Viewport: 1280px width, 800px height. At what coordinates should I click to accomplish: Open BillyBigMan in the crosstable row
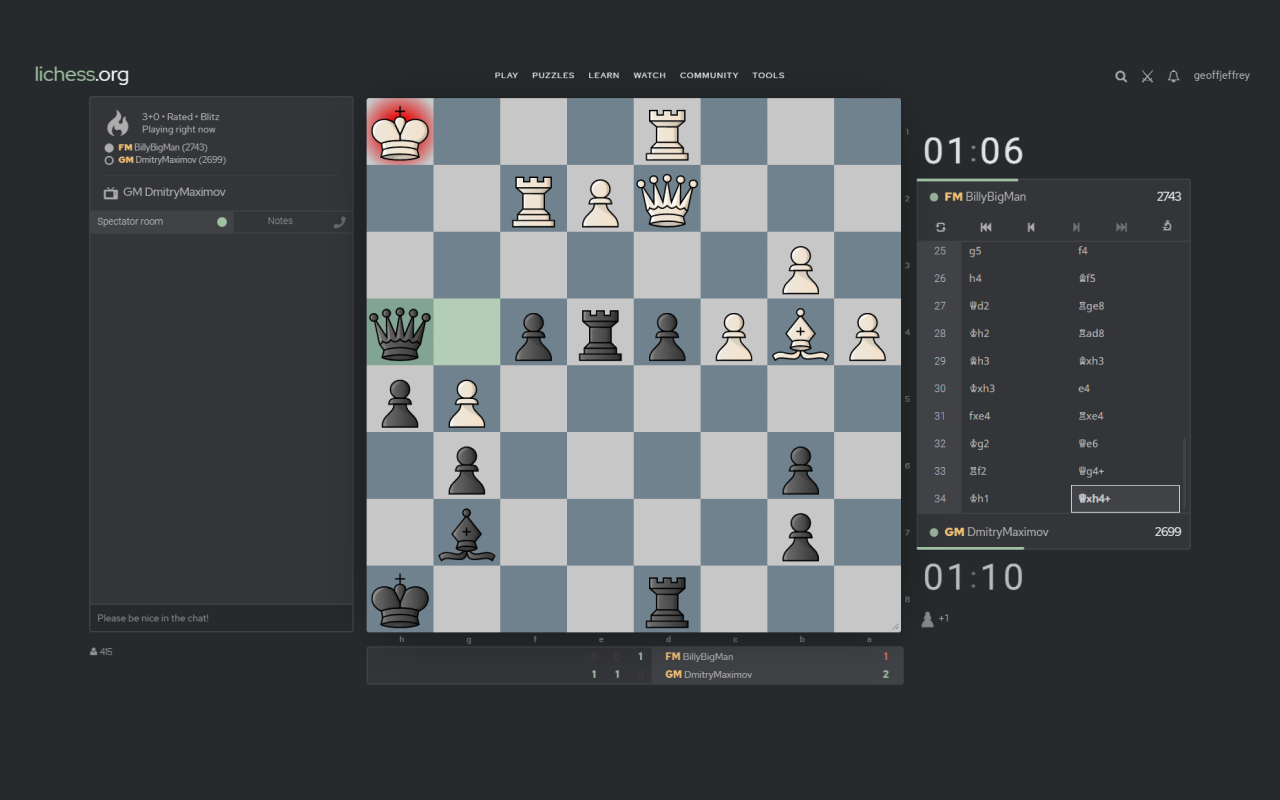(699, 657)
